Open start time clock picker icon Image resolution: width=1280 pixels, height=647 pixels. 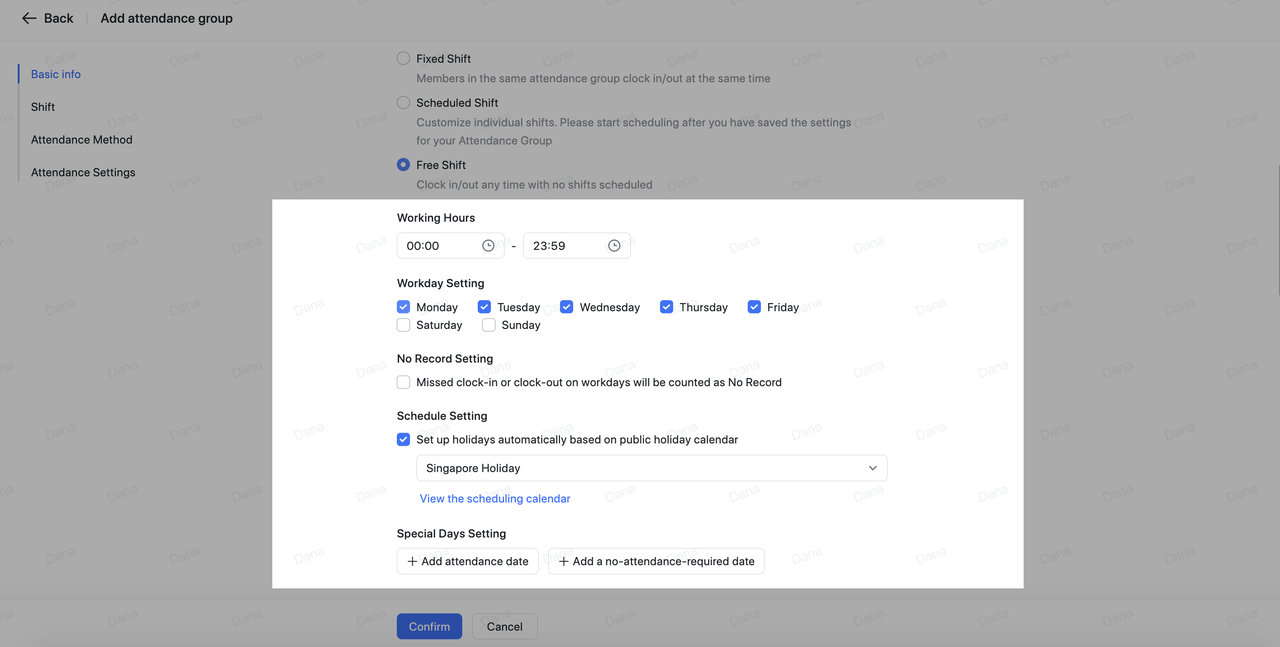[488, 246]
